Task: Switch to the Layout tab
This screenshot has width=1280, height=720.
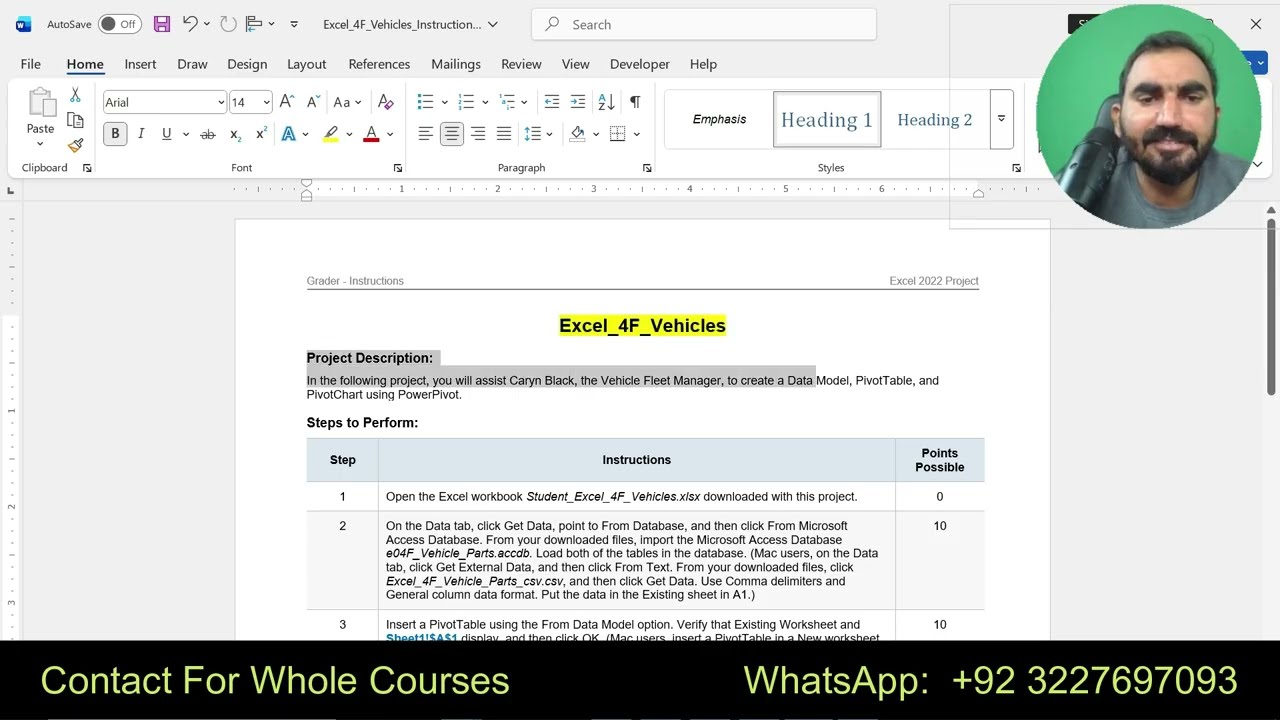Action: coord(307,64)
